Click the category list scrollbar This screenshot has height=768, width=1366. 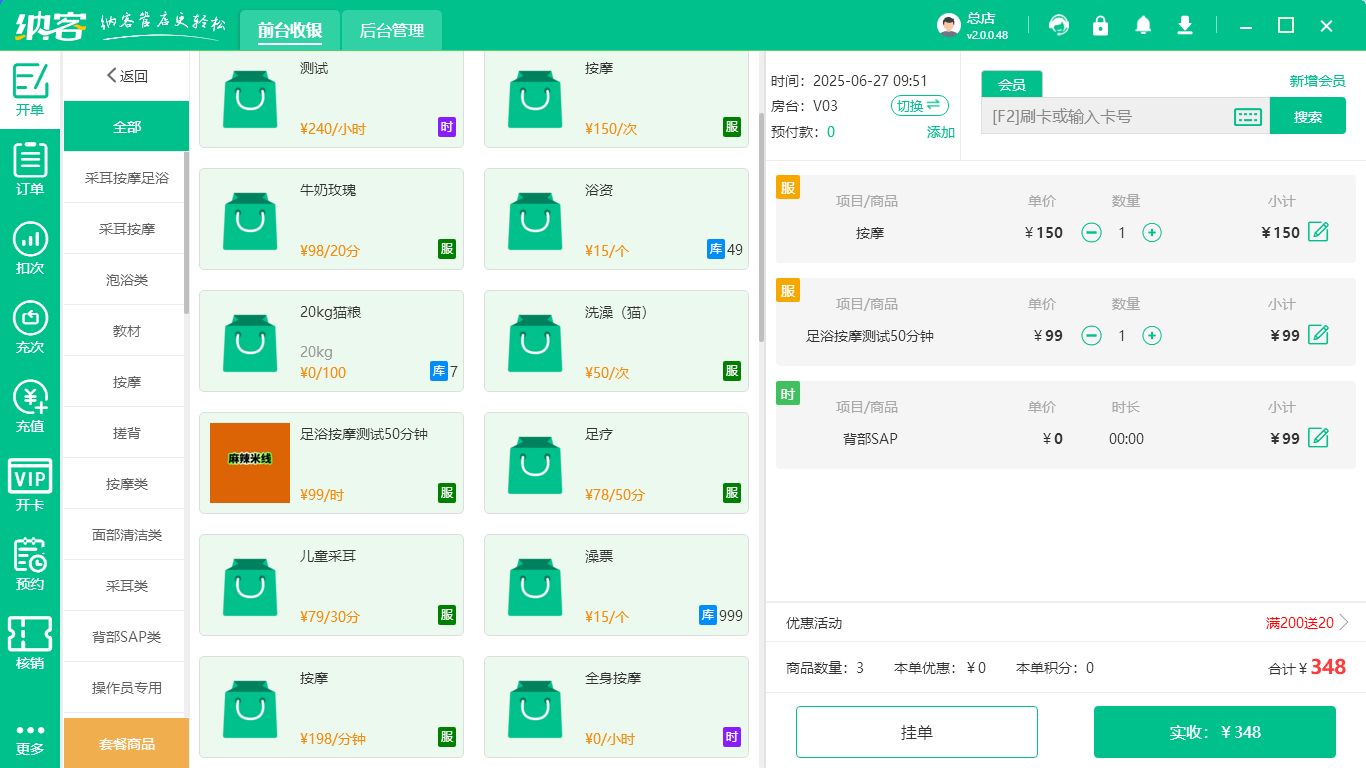(x=186, y=234)
